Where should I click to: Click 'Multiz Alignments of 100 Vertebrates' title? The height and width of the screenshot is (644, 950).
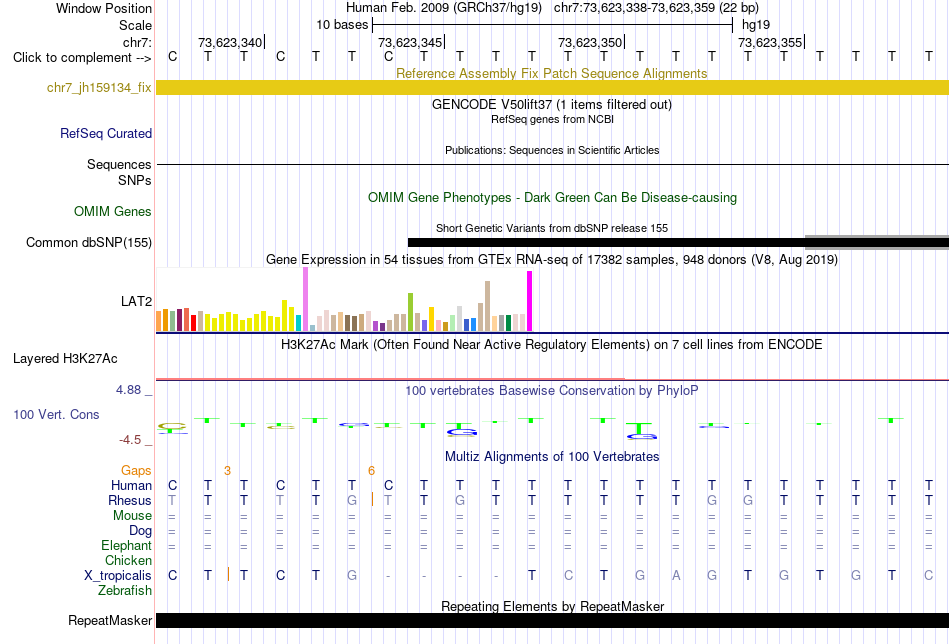552,456
